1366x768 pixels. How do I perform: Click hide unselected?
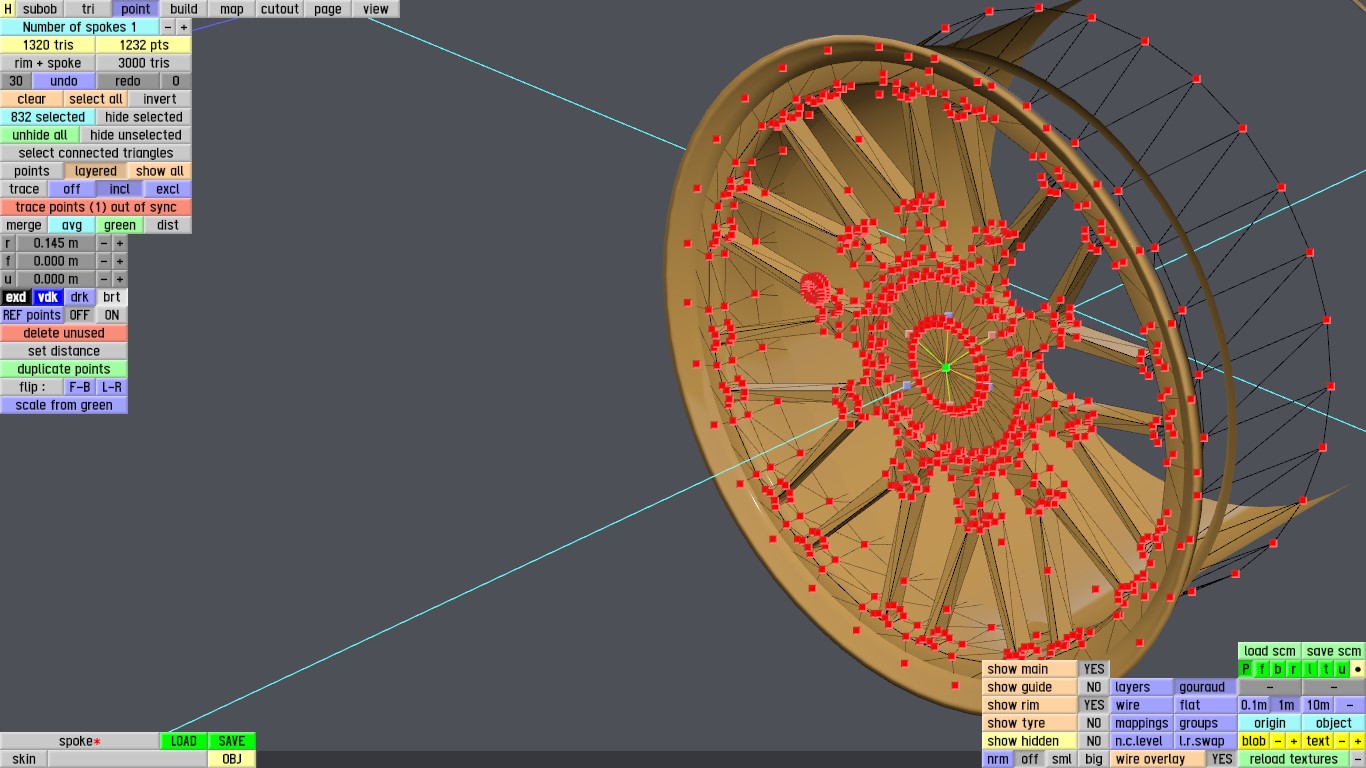coord(136,135)
